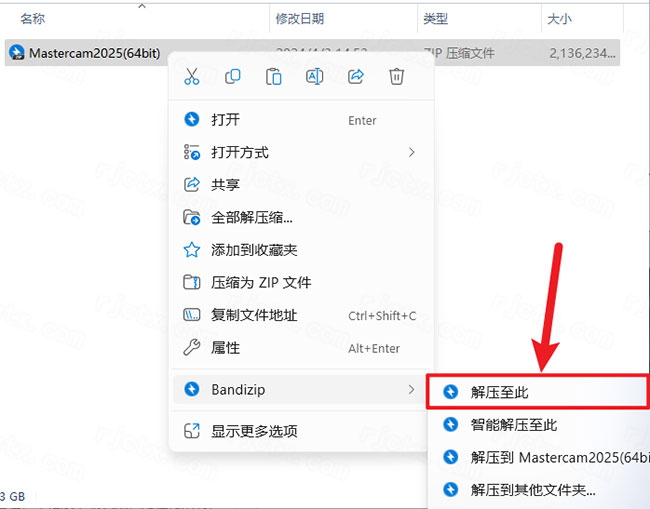Select 共享 in the context menu
Screen dimensions: 650x509
pyautogui.click(x=301, y=185)
